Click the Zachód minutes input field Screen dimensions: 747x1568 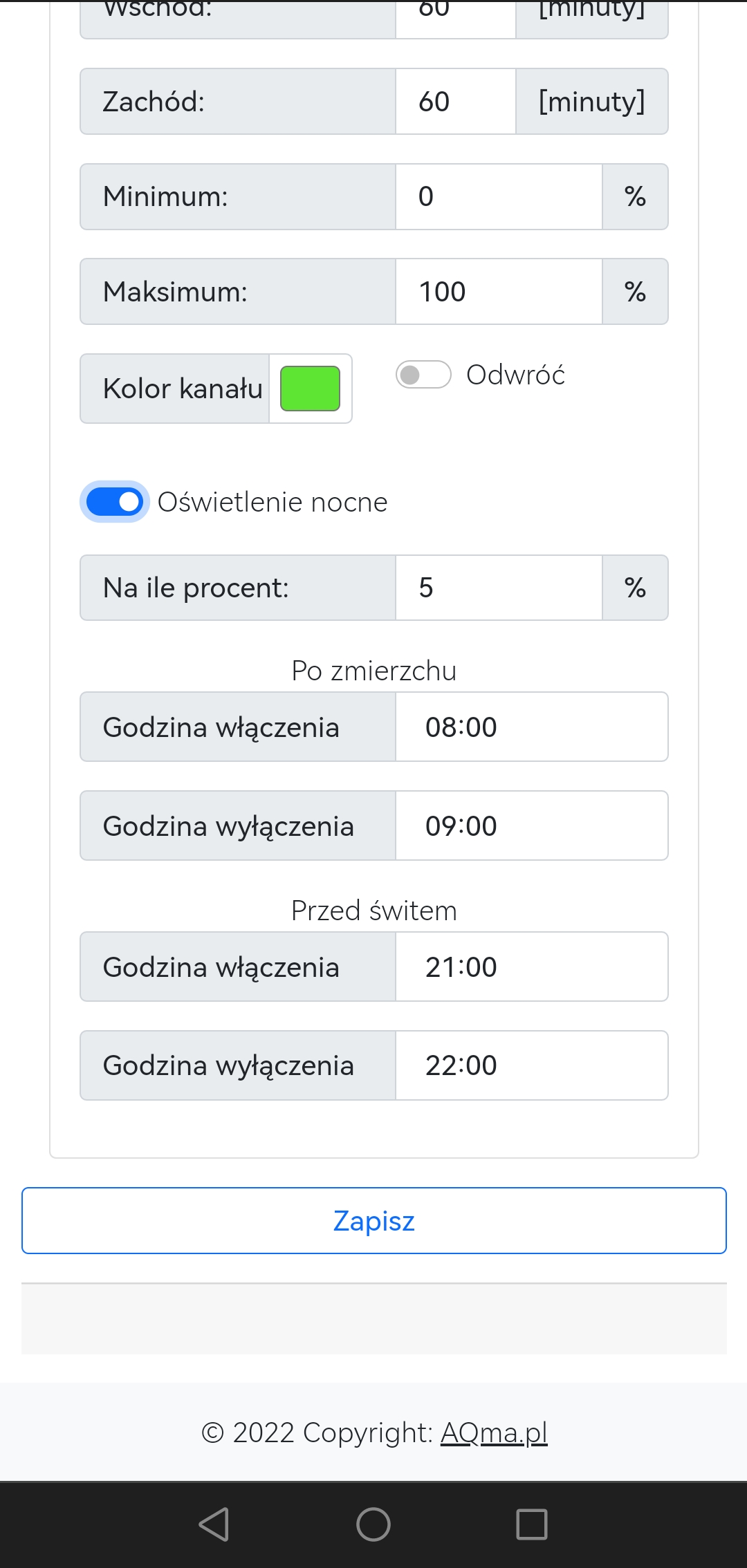tap(455, 102)
